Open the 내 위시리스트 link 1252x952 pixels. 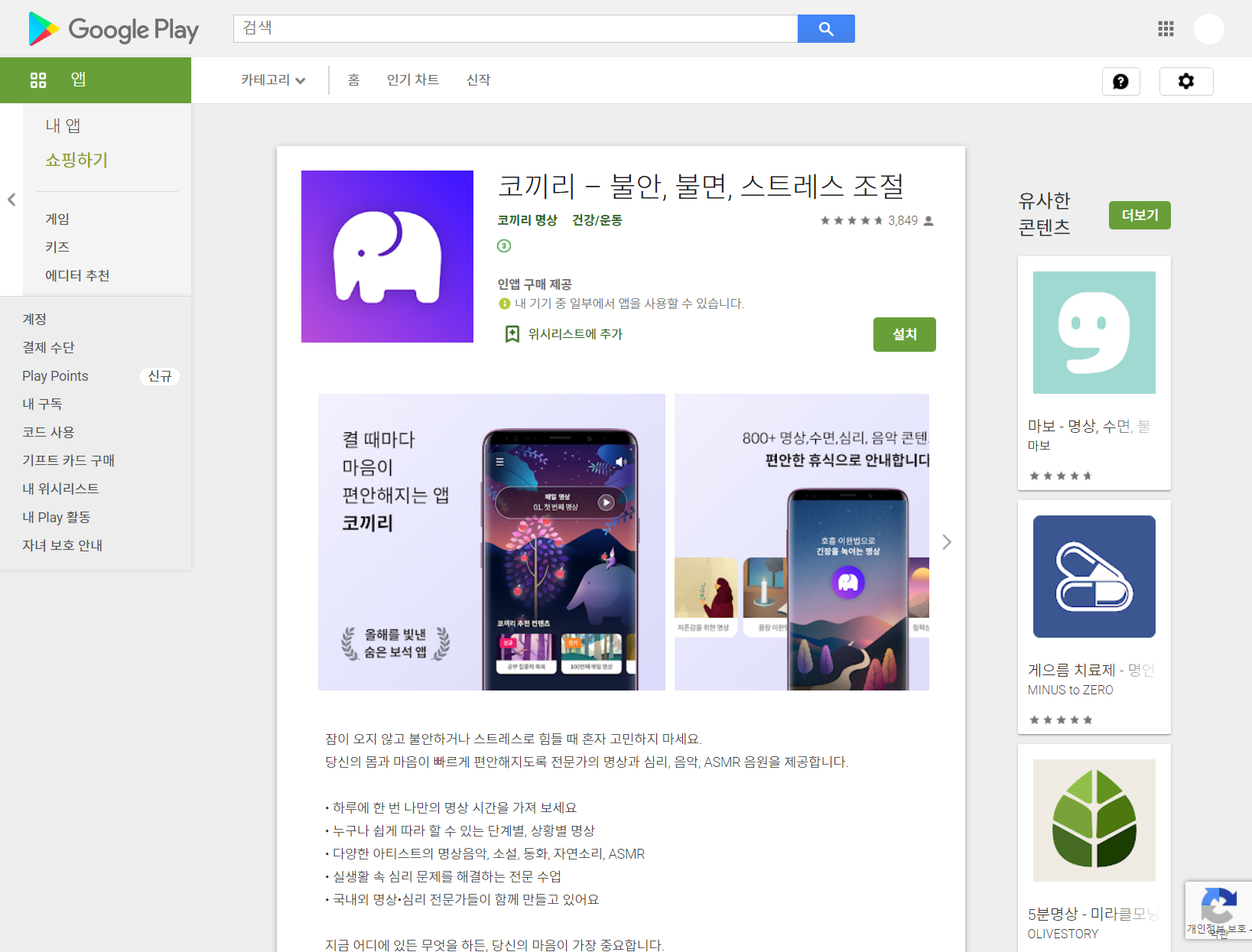pos(60,489)
